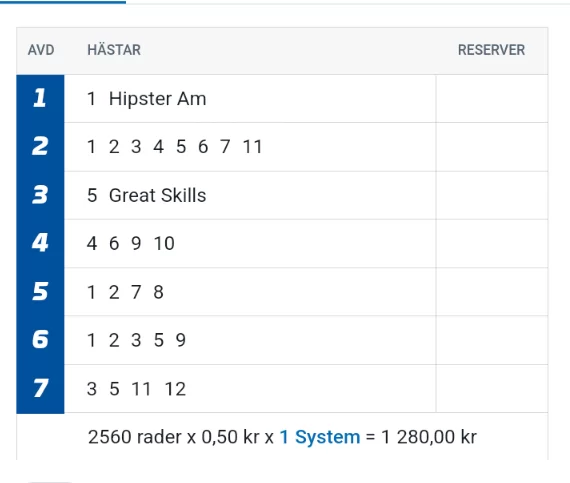Click horse number 7 in race 5
Image resolution: width=570 pixels, height=483 pixels.
click(136, 292)
